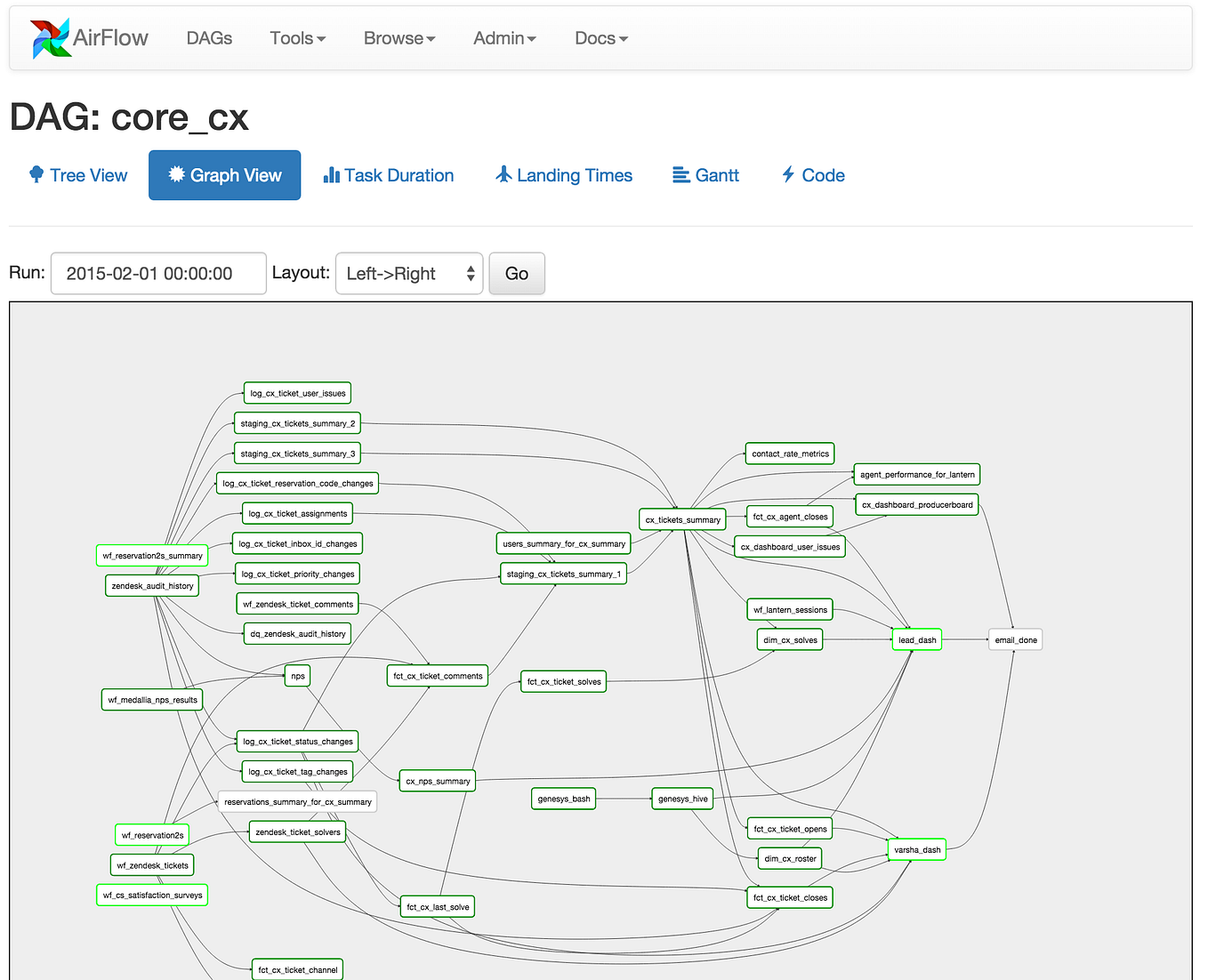Select the cx_tickets_summary task node
Image resolution: width=1208 pixels, height=980 pixels.
coord(681,519)
